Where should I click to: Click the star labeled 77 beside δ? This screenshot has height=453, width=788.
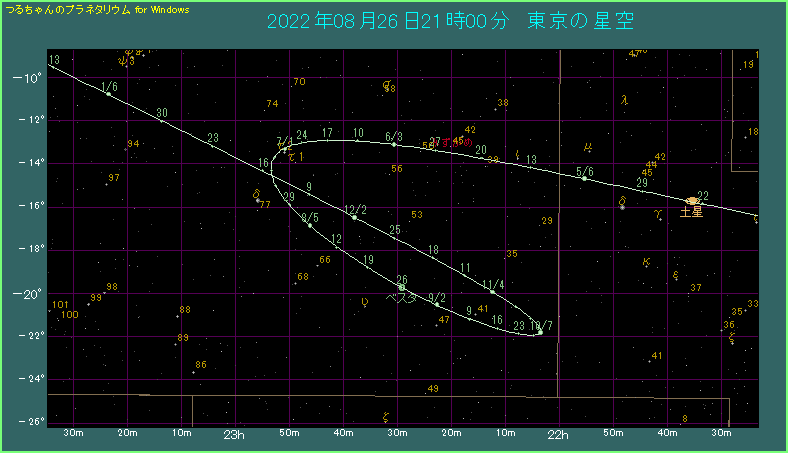click(x=265, y=204)
